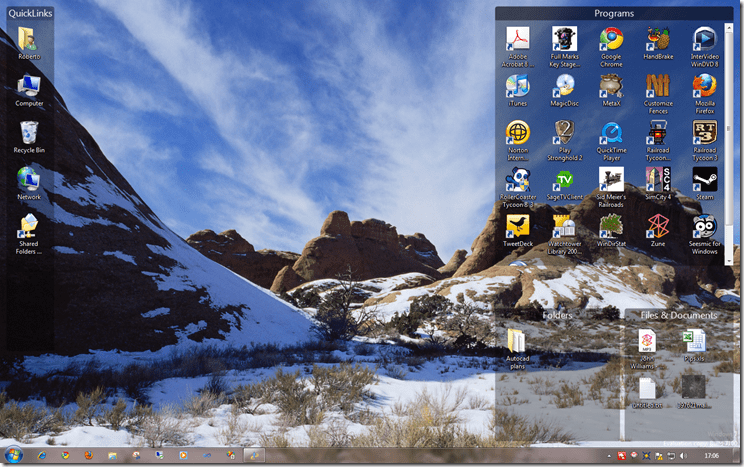Launch Mozilla Firefox from Programs
Image resolution: width=744 pixels, height=467 pixels.
pos(705,86)
